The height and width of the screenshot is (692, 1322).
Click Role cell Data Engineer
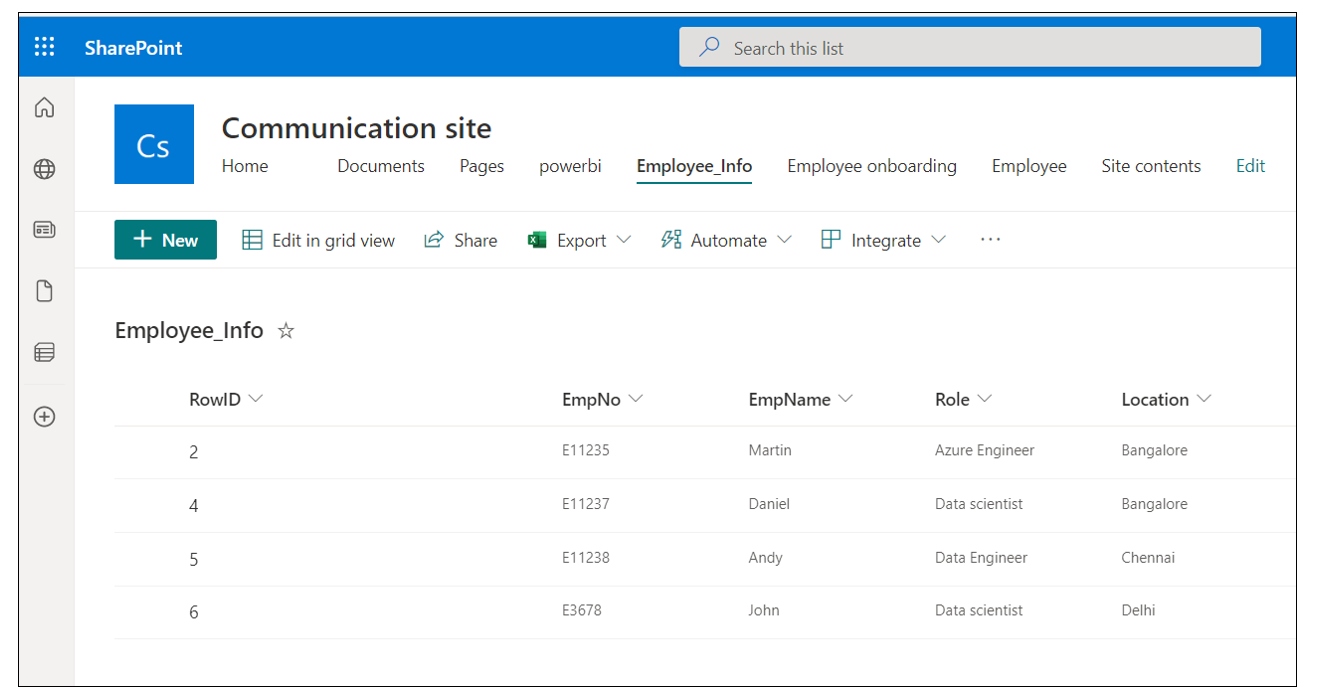981,558
